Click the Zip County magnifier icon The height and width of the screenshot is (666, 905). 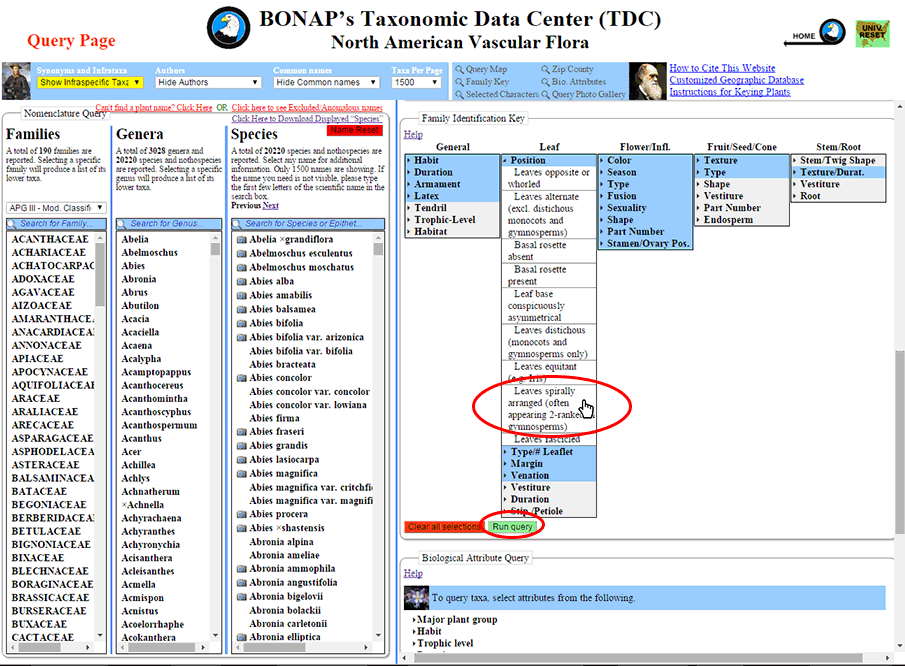(x=545, y=69)
